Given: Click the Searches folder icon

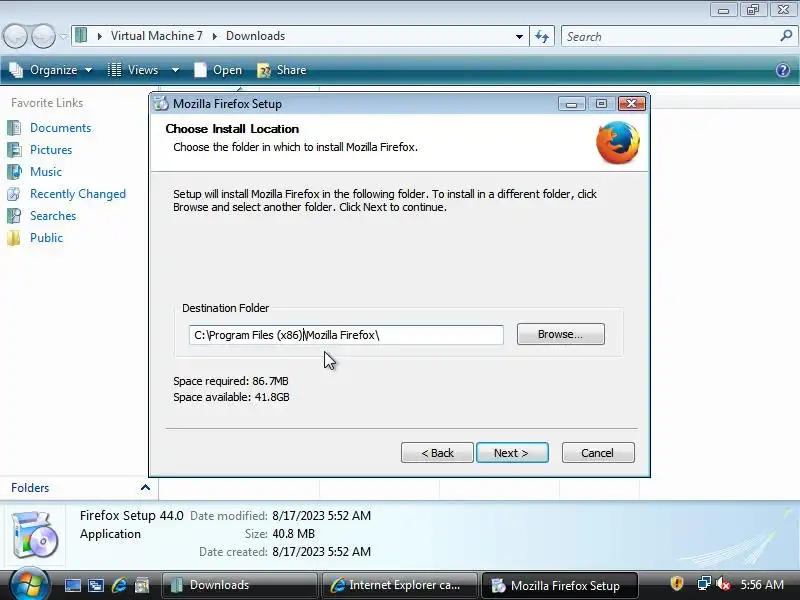Looking at the screenshot, I should tap(14, 216).
